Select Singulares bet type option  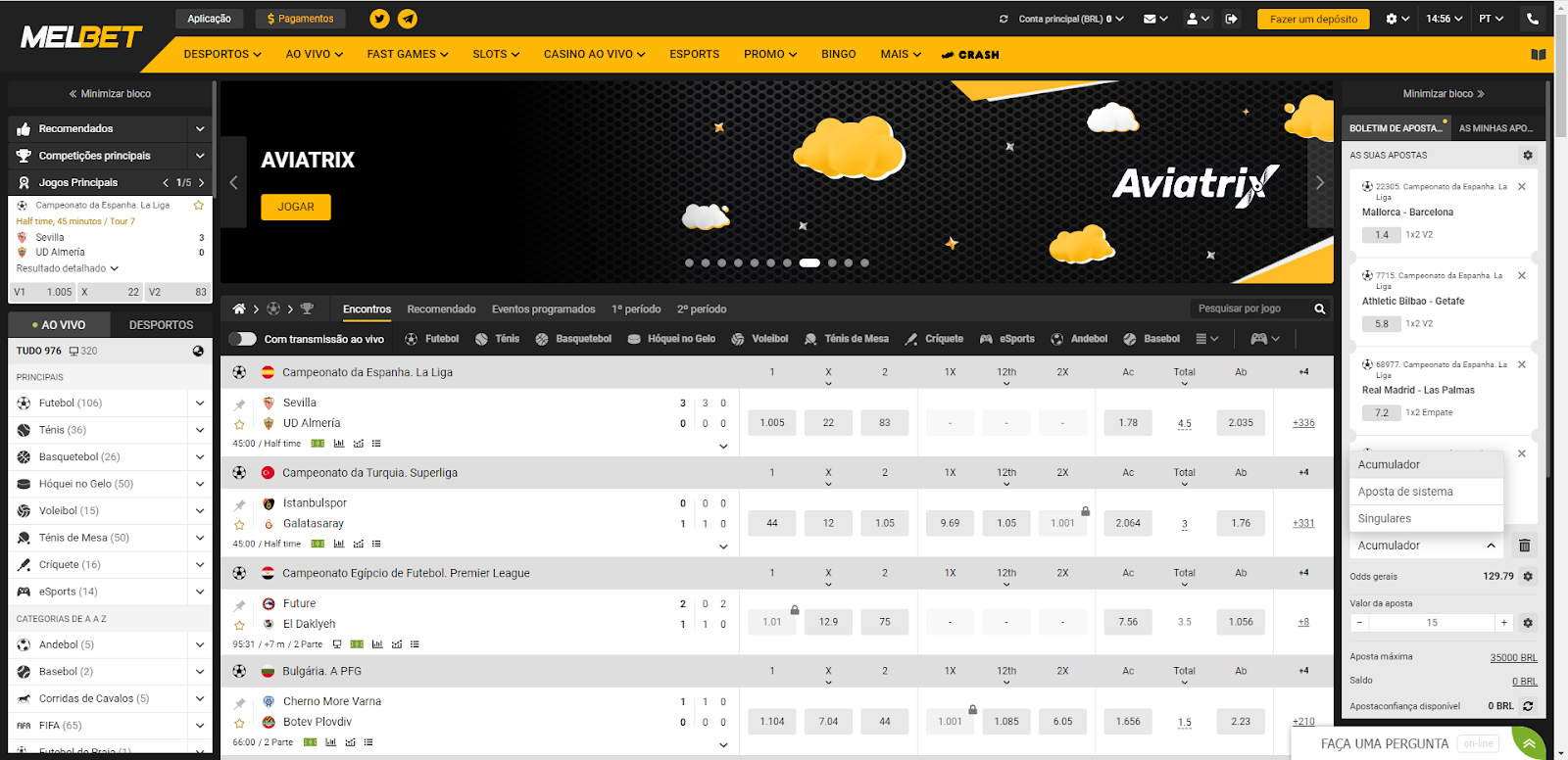point(1426,519)
